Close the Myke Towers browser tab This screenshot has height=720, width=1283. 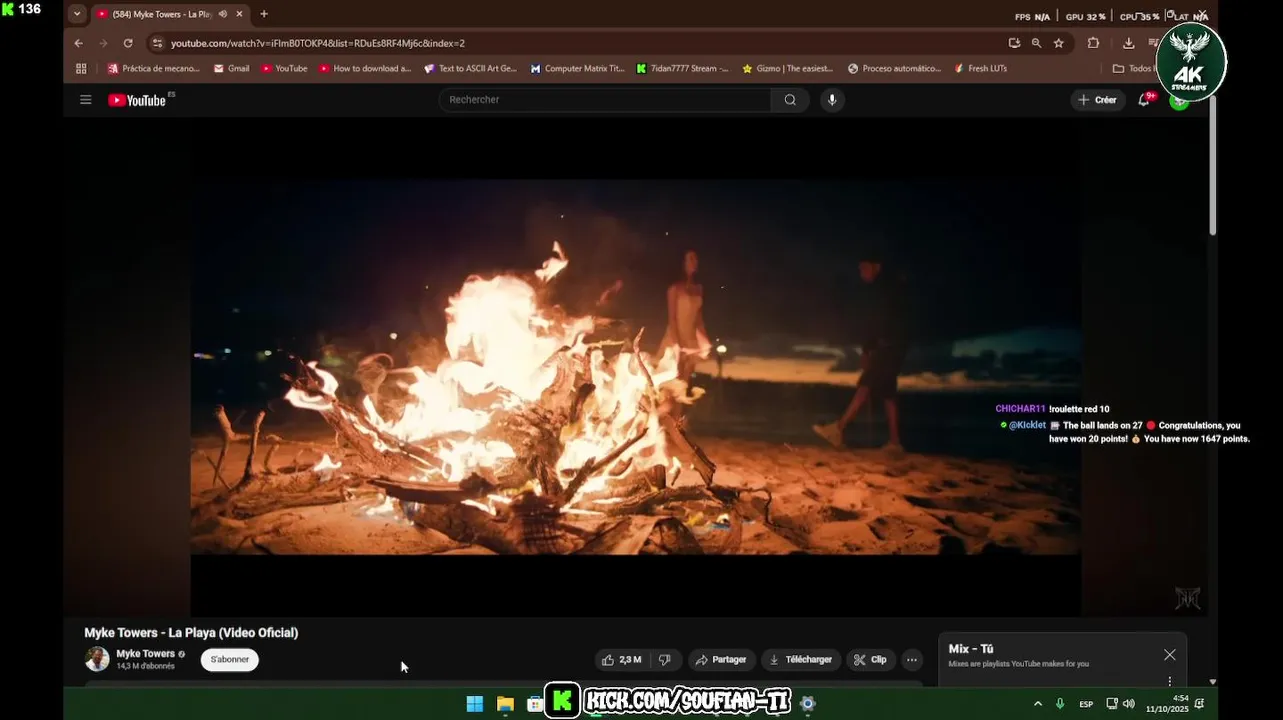[239, 14]
